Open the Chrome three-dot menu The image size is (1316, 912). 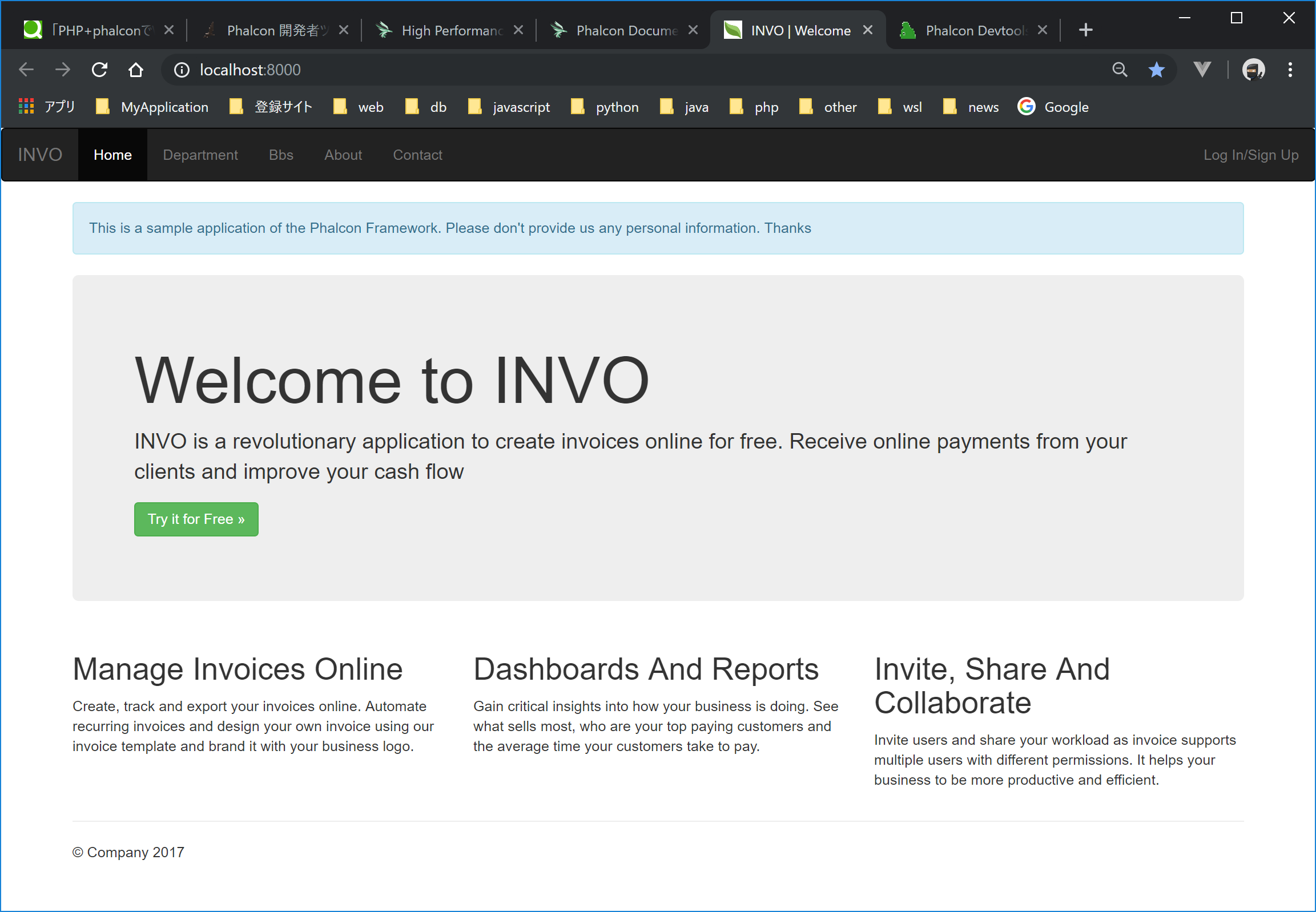click(1290, 70)
